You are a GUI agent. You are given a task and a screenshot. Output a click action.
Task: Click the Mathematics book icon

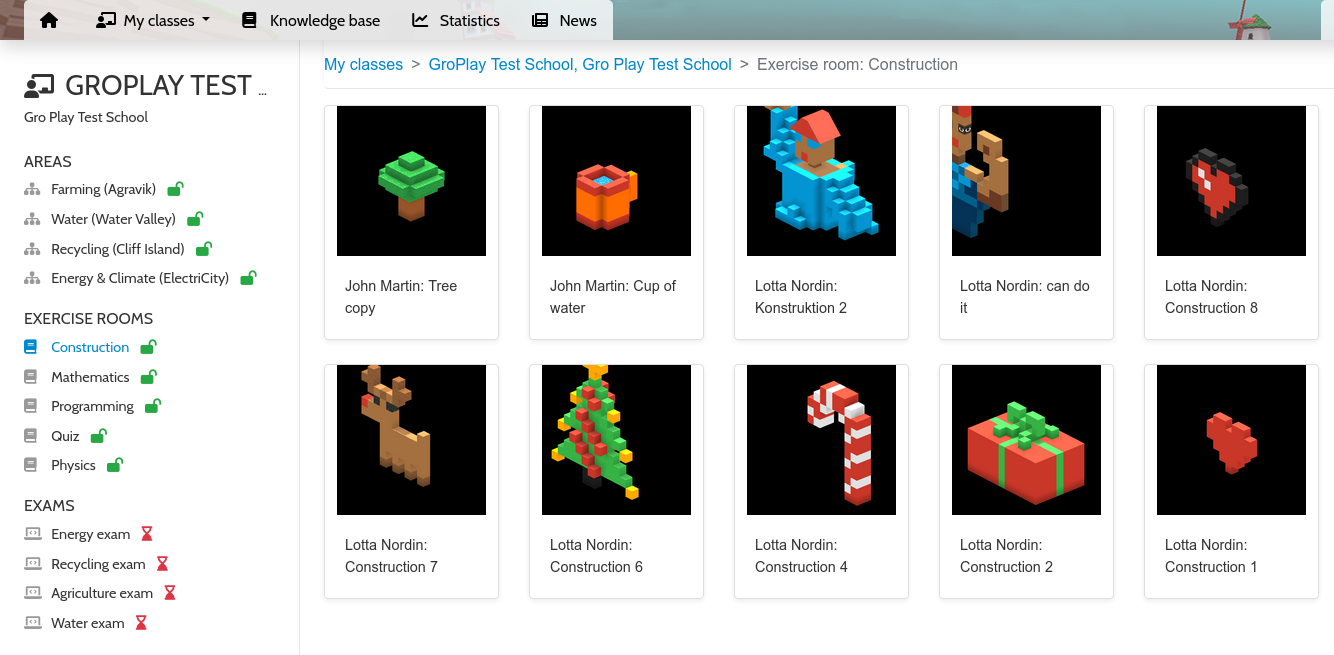click(x=31, y=377)
